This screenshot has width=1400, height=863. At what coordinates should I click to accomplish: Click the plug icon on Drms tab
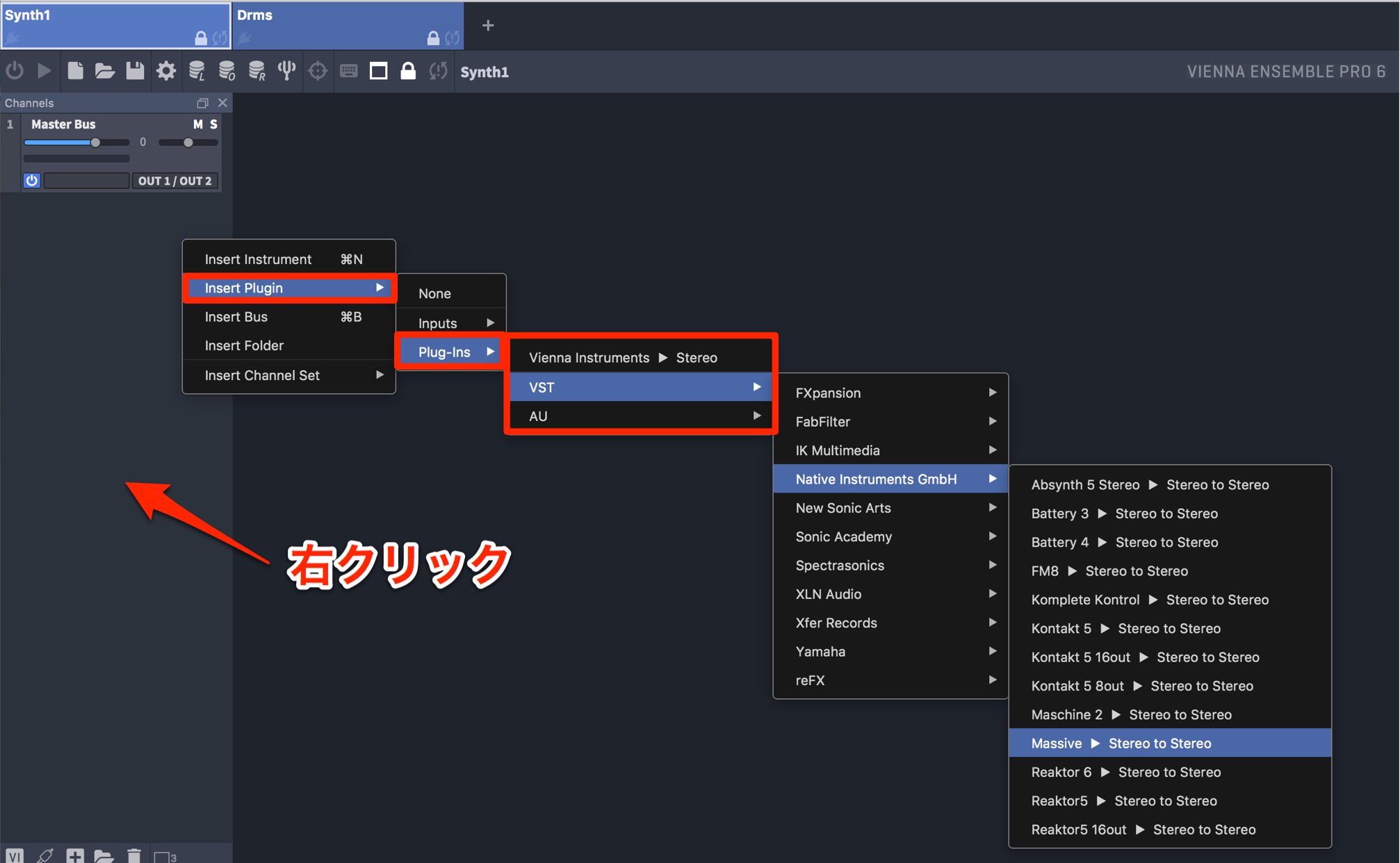(x=244, y=39)
